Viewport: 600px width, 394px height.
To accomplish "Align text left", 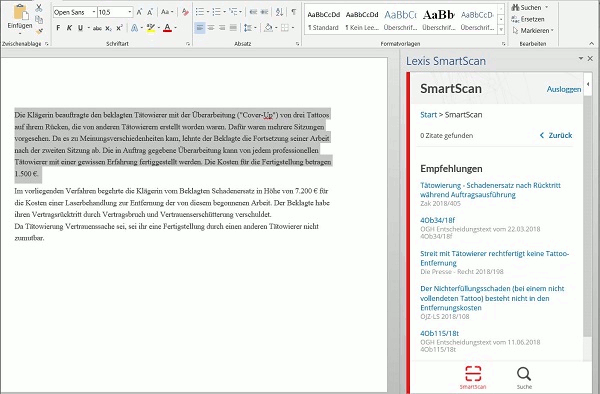I will (x=200, y=28).
